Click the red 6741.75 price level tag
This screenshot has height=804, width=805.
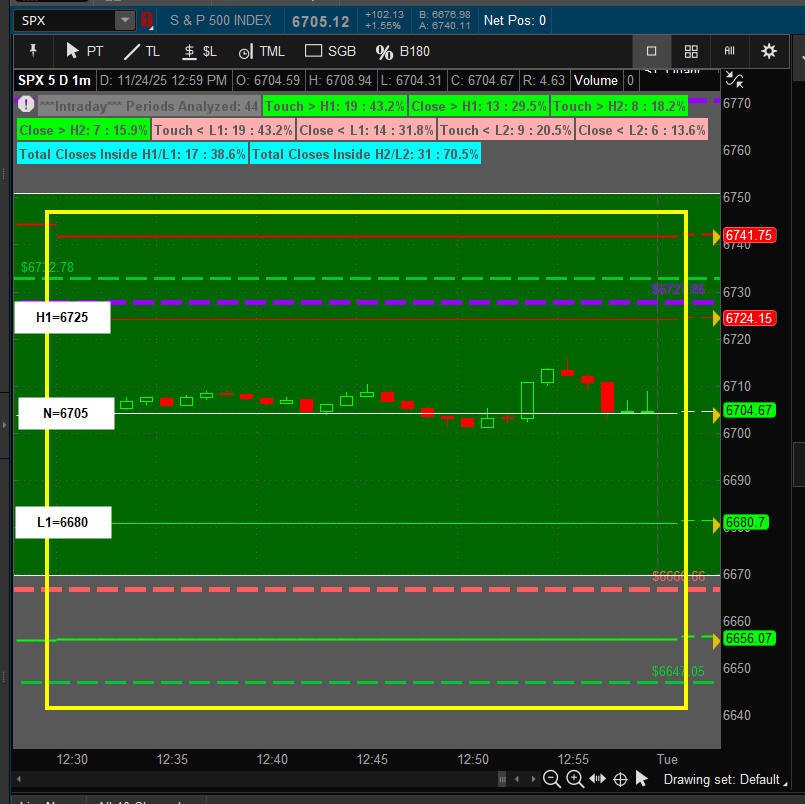(x=750, y=236)
